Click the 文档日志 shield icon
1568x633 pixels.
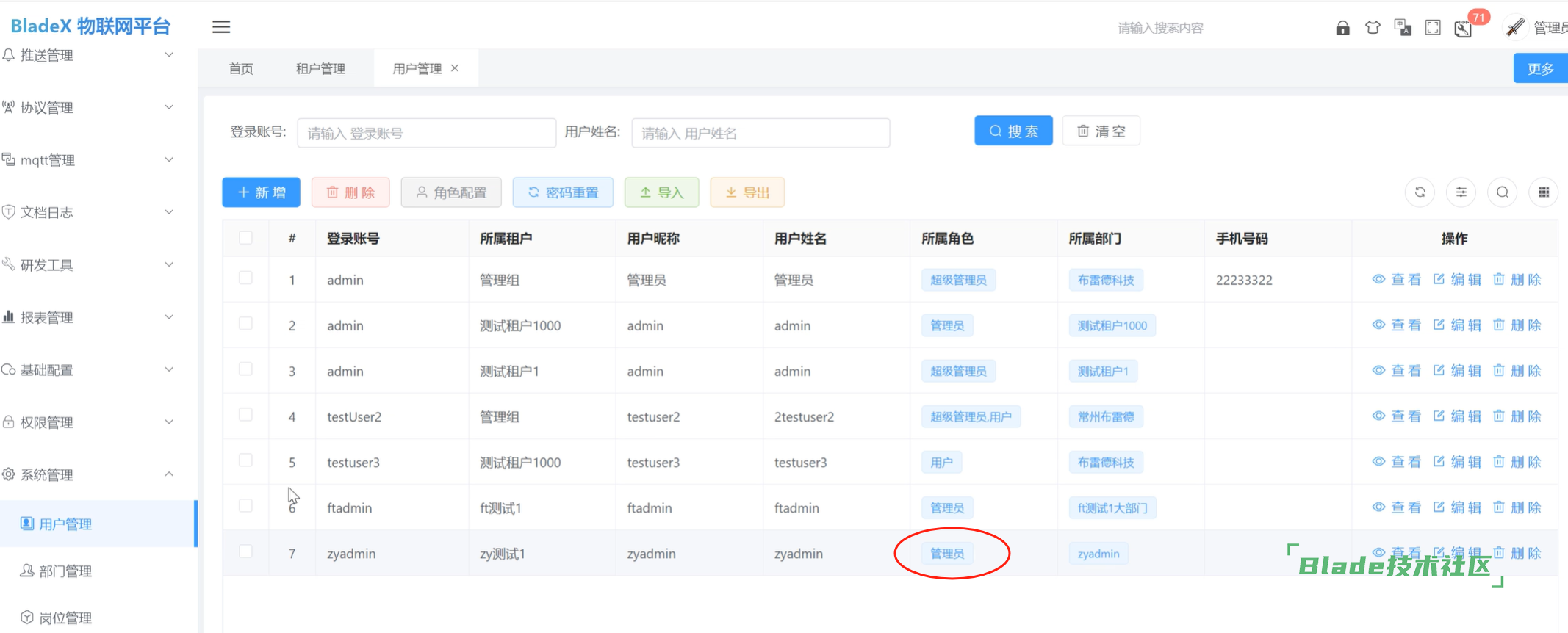click(x=9, y=212)
